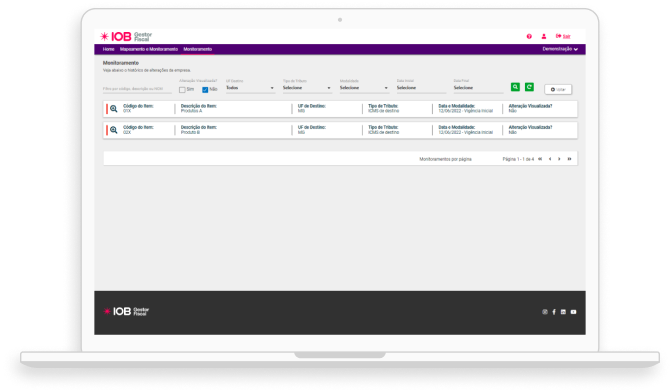Open the Modalidade dropdown
Viewport: 672px width, 392px height.
tap(364, 88)
